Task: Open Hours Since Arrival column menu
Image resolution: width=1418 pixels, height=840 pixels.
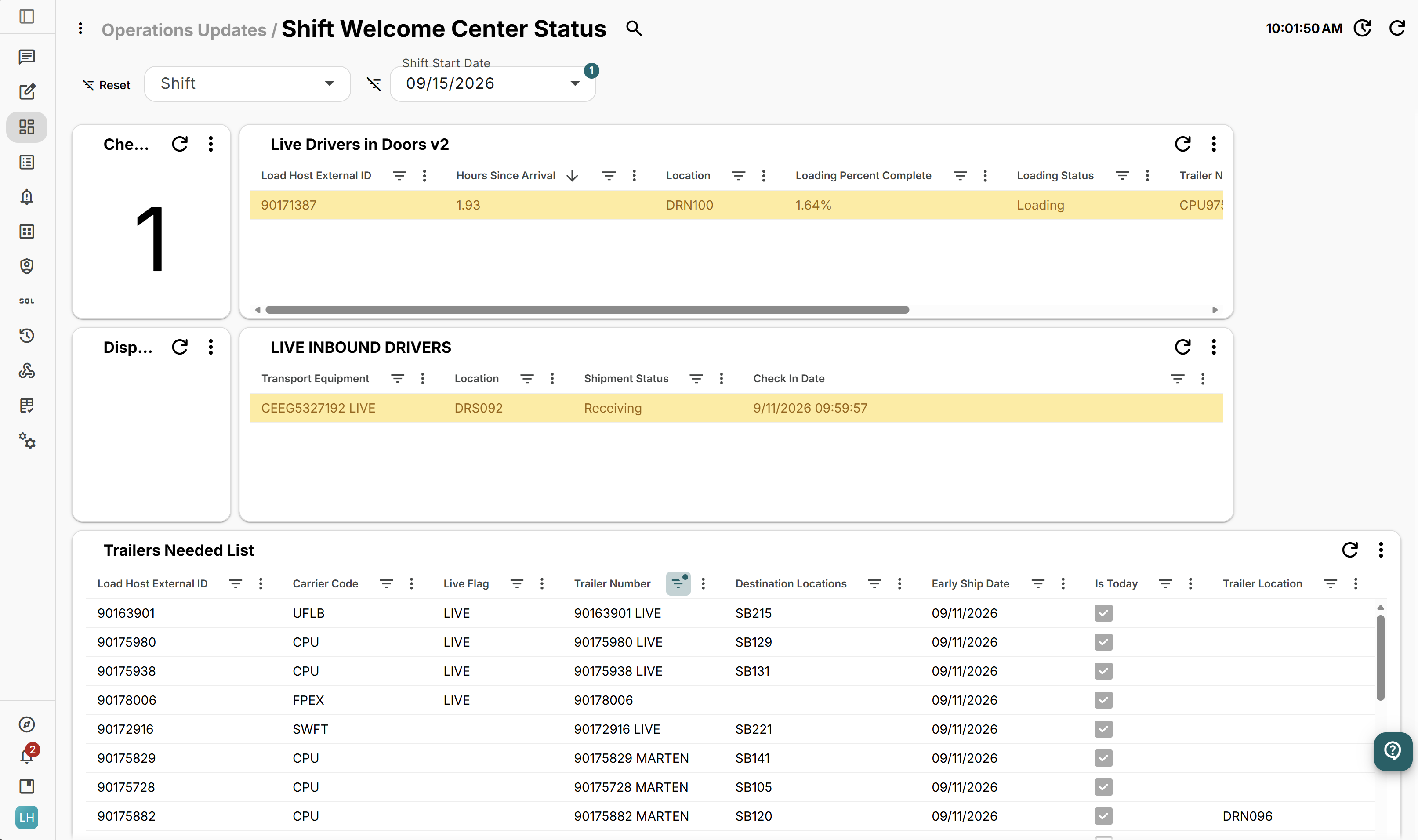Action: click(634, 175)
